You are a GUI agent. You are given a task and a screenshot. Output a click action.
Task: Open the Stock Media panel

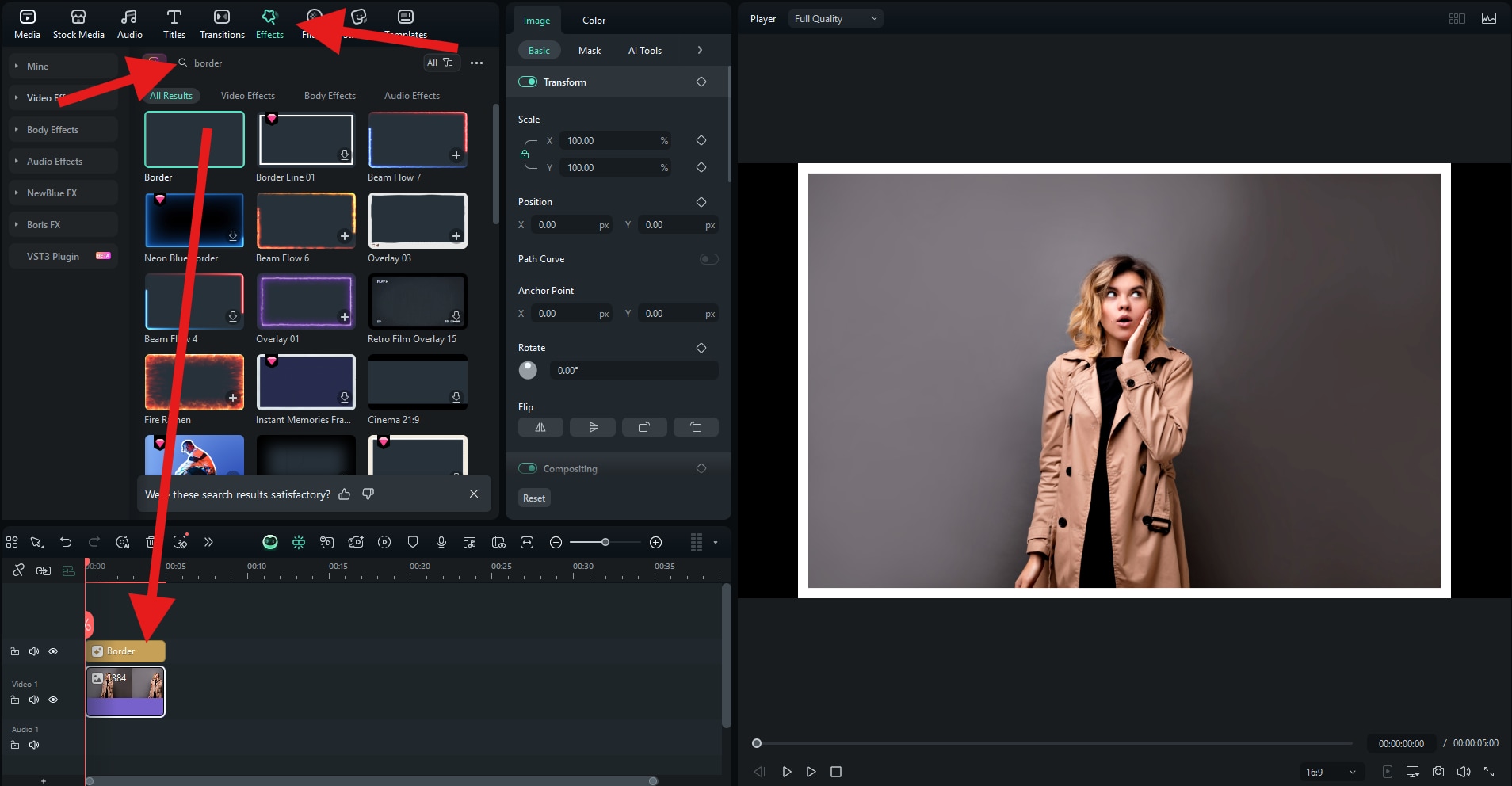pos(78,24)
